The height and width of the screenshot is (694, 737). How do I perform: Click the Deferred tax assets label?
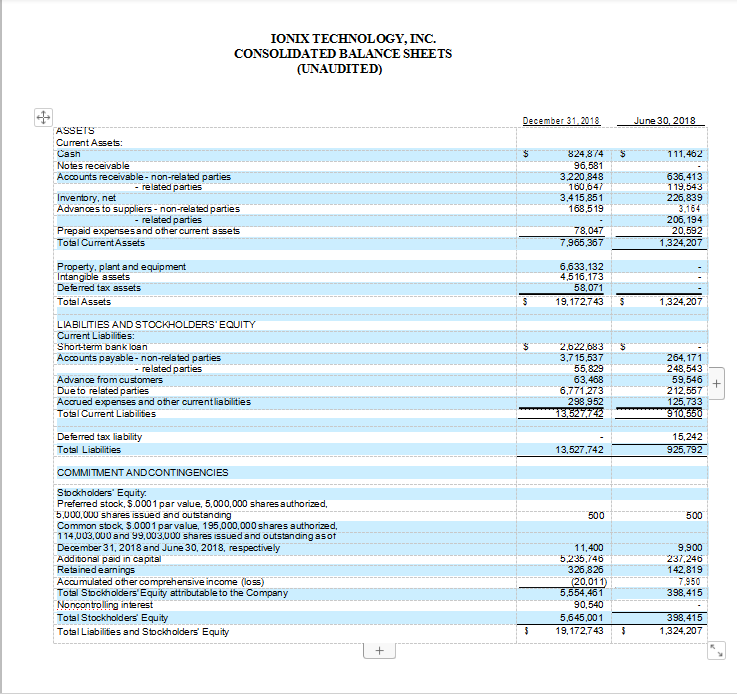99,288
